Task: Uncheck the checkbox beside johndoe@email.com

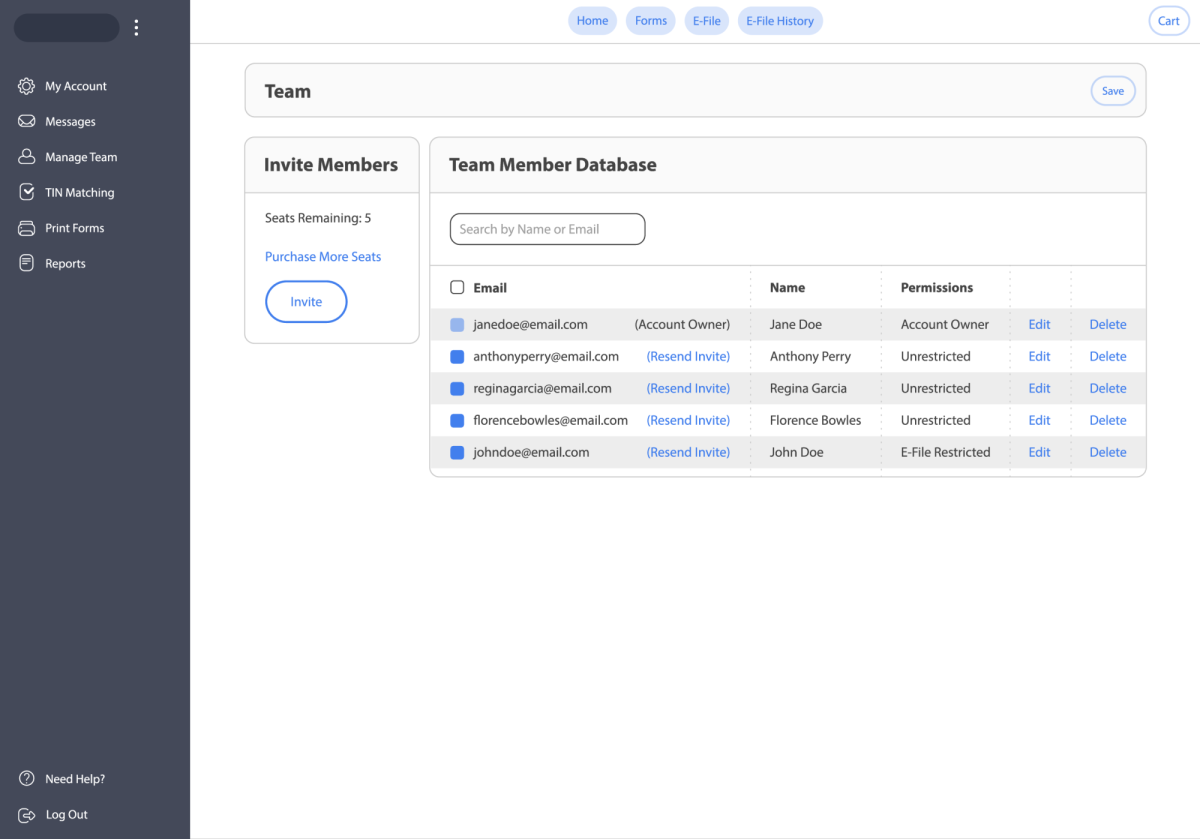Action: pos(457,452)
